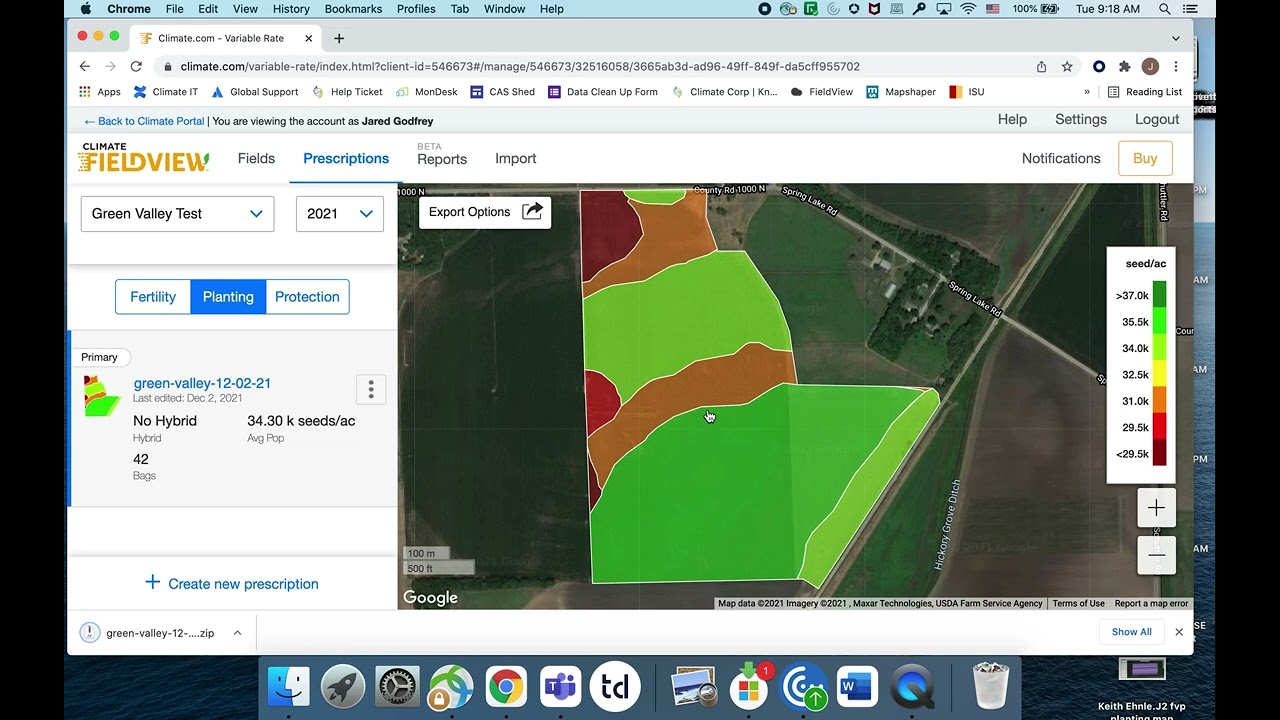This screenshot has height=720, width=1280.
Task: Click the Export Options share icon
Action: click(532, 211)
